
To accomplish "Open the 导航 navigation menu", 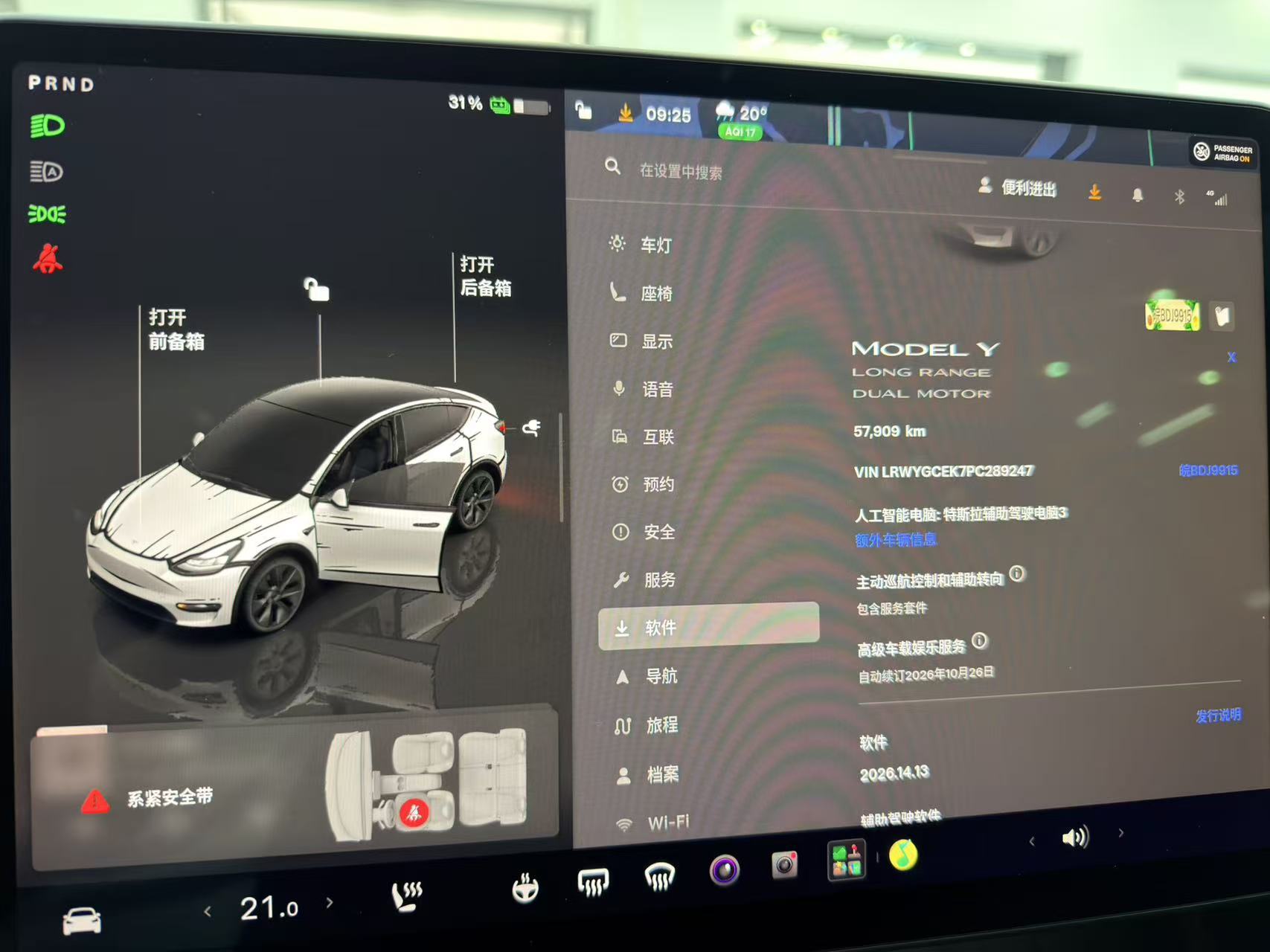I will click(x=646, y=676).
